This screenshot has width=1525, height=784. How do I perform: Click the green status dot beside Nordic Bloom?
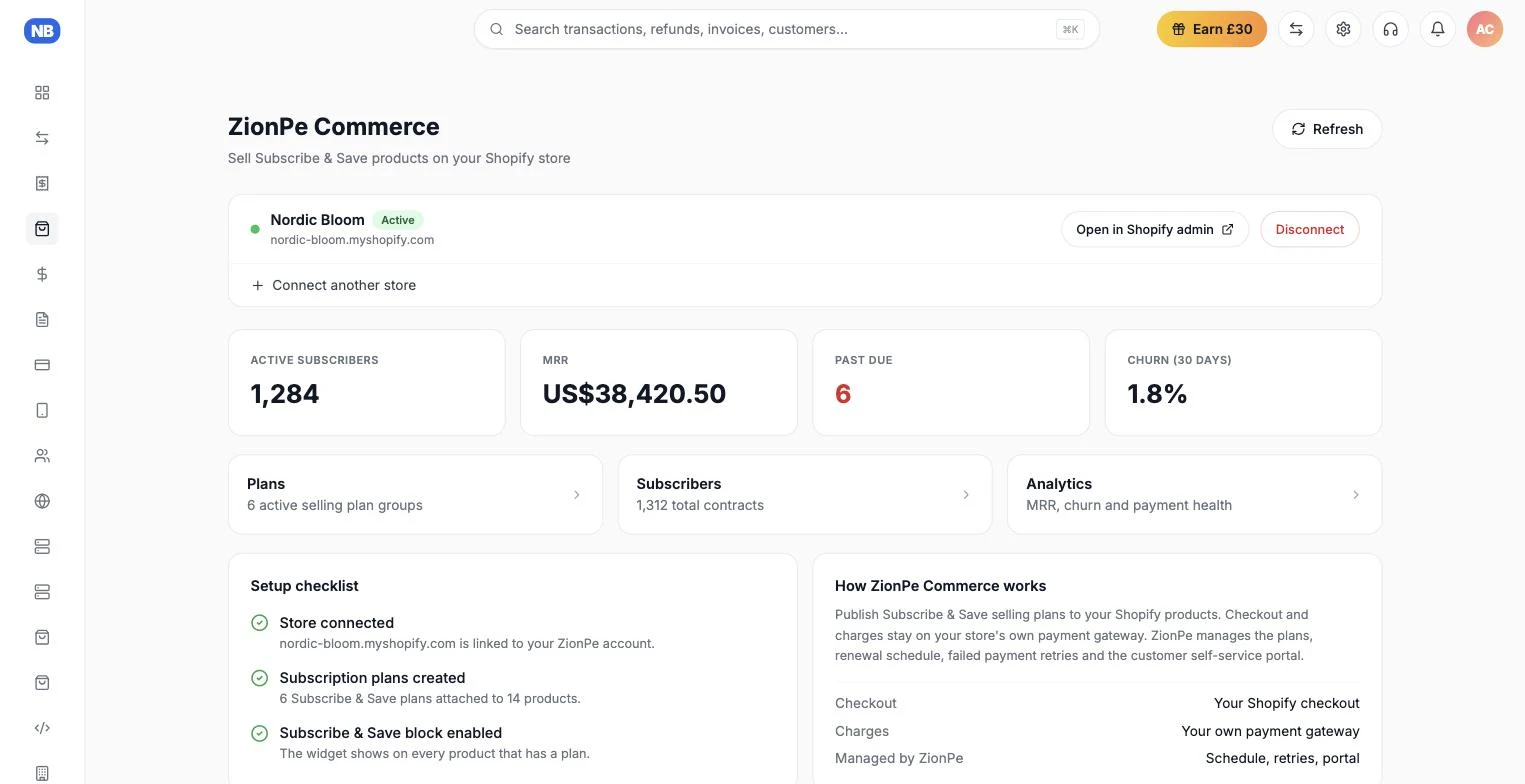[255, 229]
